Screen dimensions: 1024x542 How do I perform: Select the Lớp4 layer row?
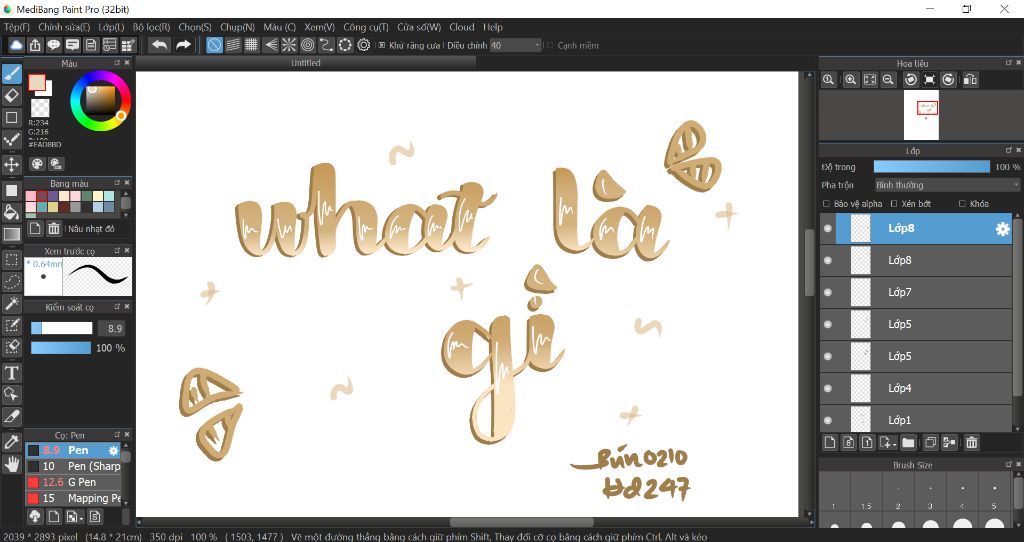pos(916,389)
